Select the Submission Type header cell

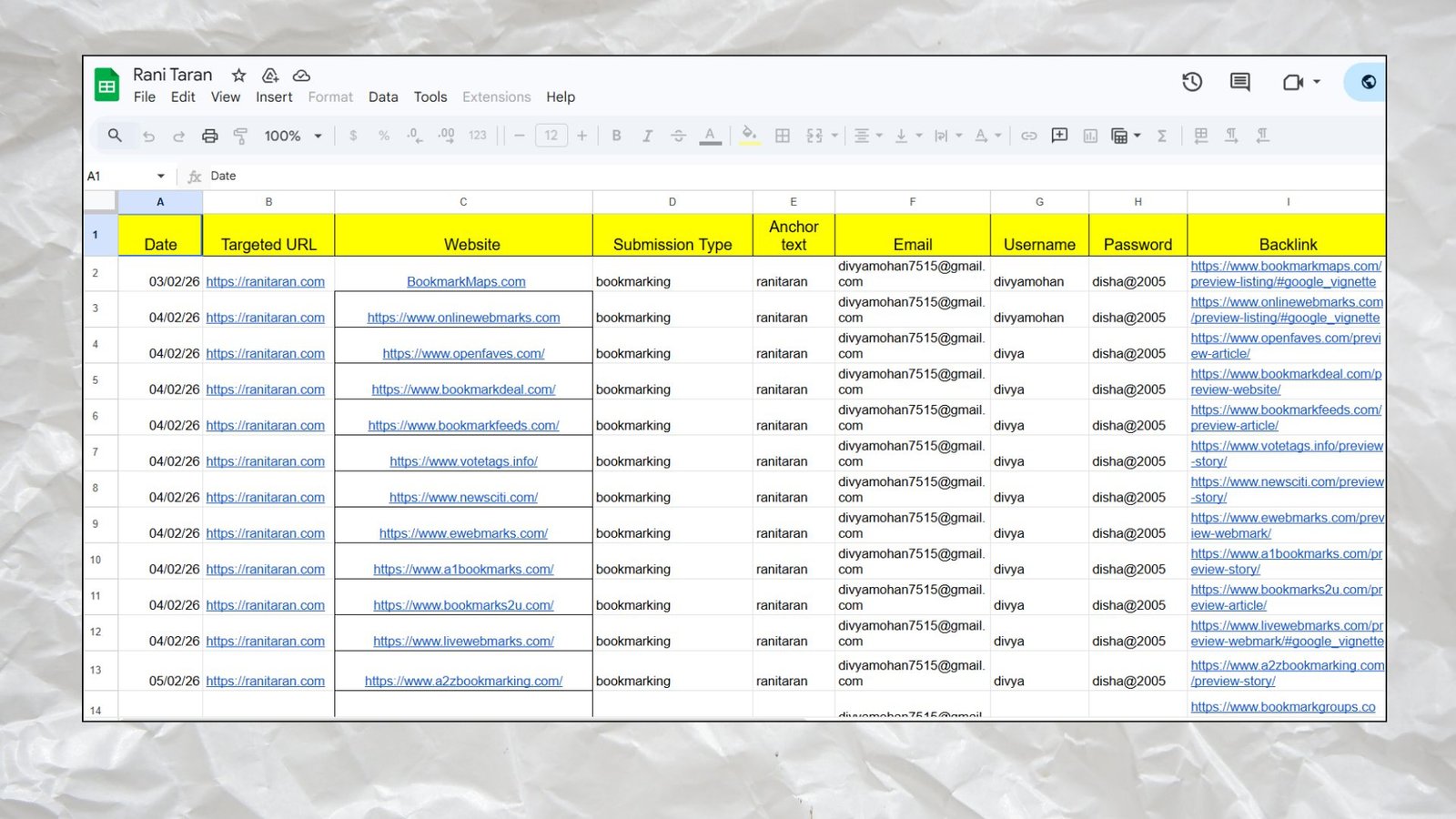pos(672,235)
